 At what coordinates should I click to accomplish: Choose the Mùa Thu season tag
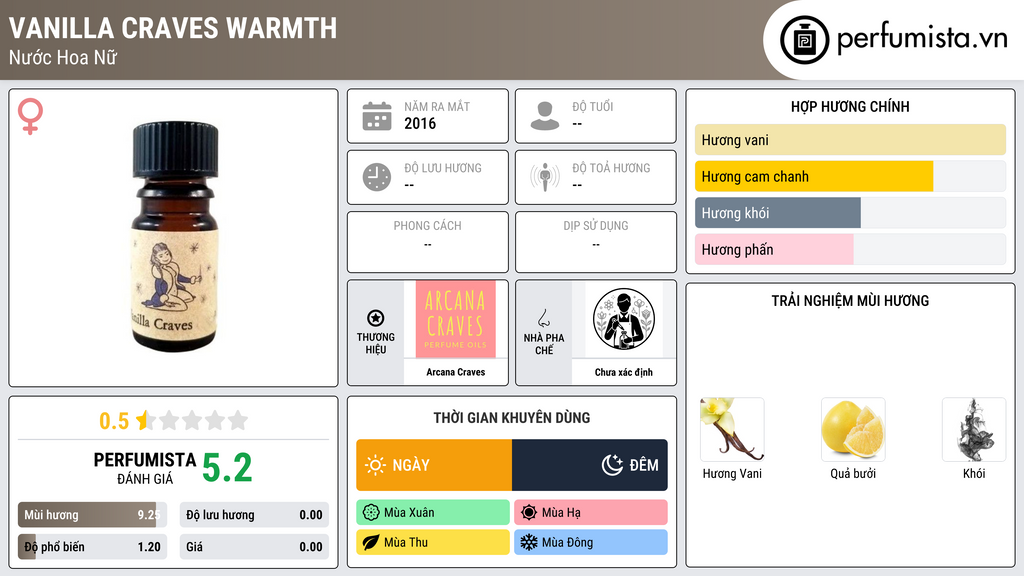(x=433, y=542)
